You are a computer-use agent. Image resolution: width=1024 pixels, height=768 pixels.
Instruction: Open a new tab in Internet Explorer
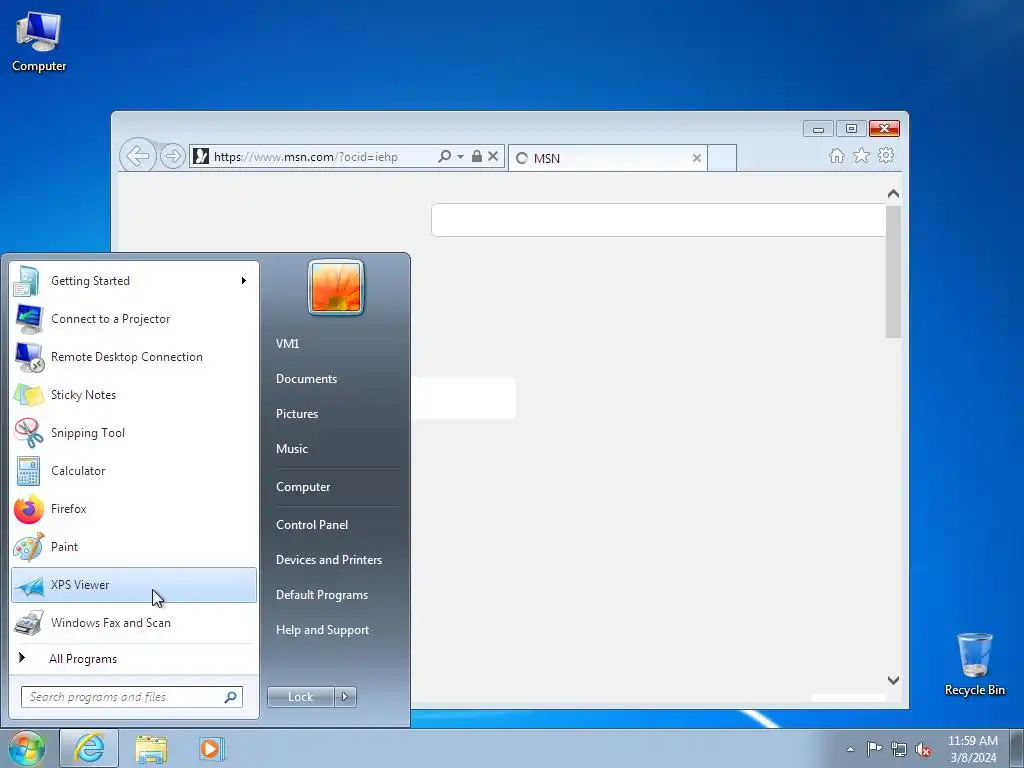click(722, 158)
